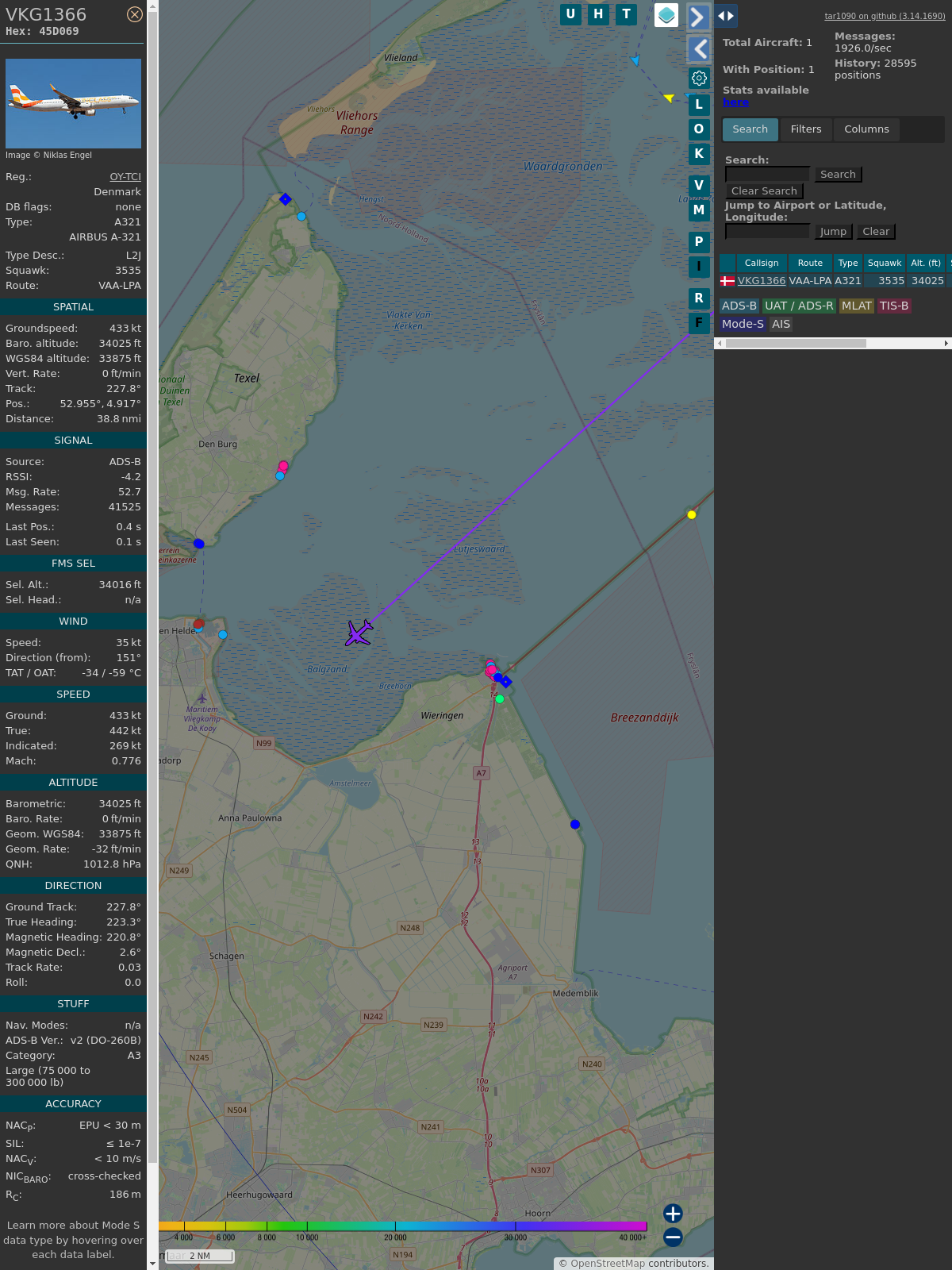952x1270 pixels.
Task: Click the Jump to Airport input field
Action: (x=767, y=232)
